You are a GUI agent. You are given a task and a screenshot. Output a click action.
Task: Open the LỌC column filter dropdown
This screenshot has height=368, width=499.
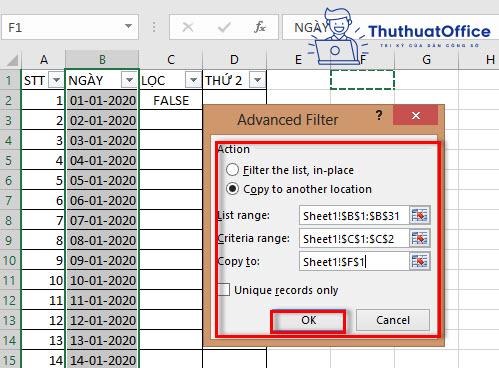tap(193, 80)
